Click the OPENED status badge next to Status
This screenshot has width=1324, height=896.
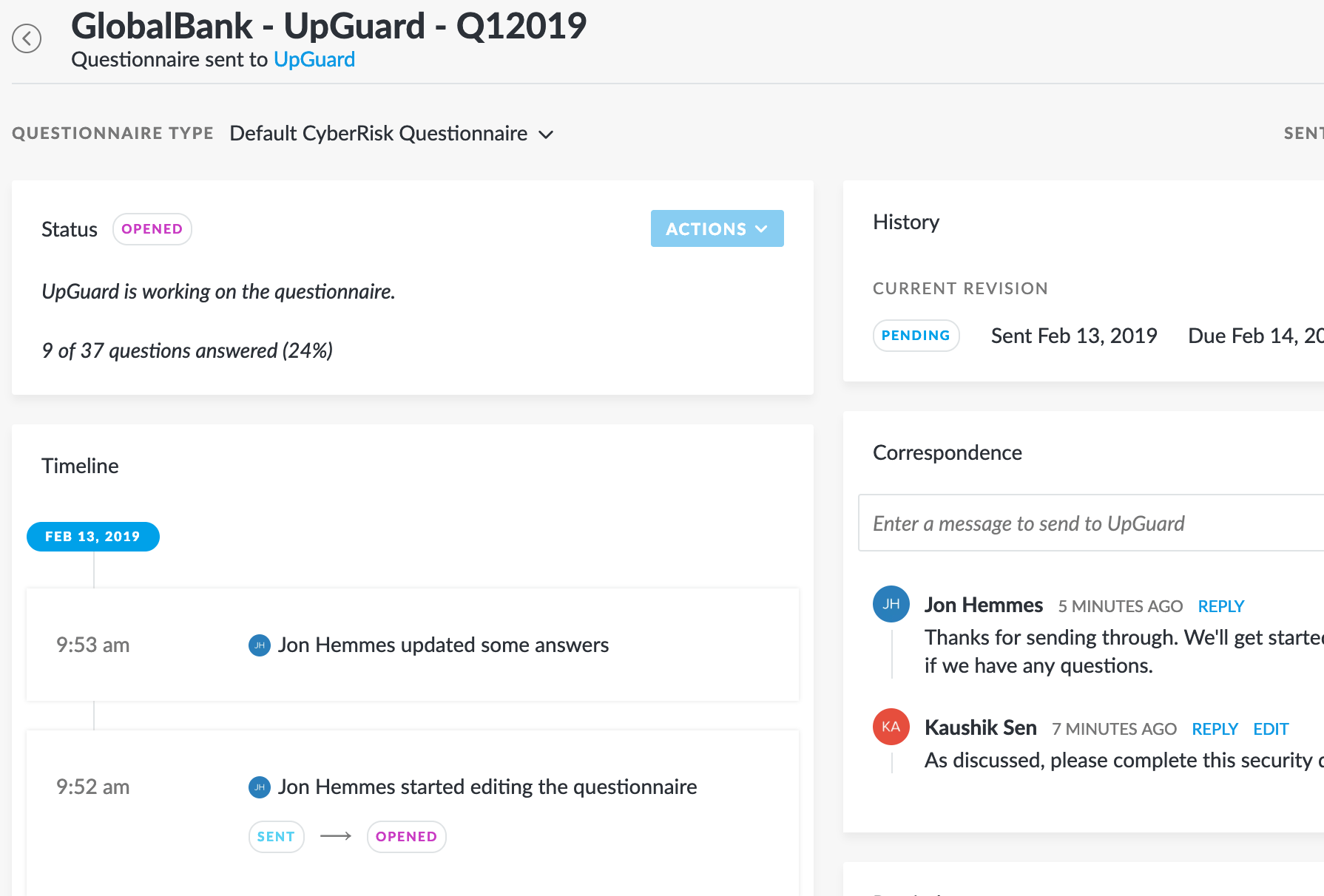(152, 229)
